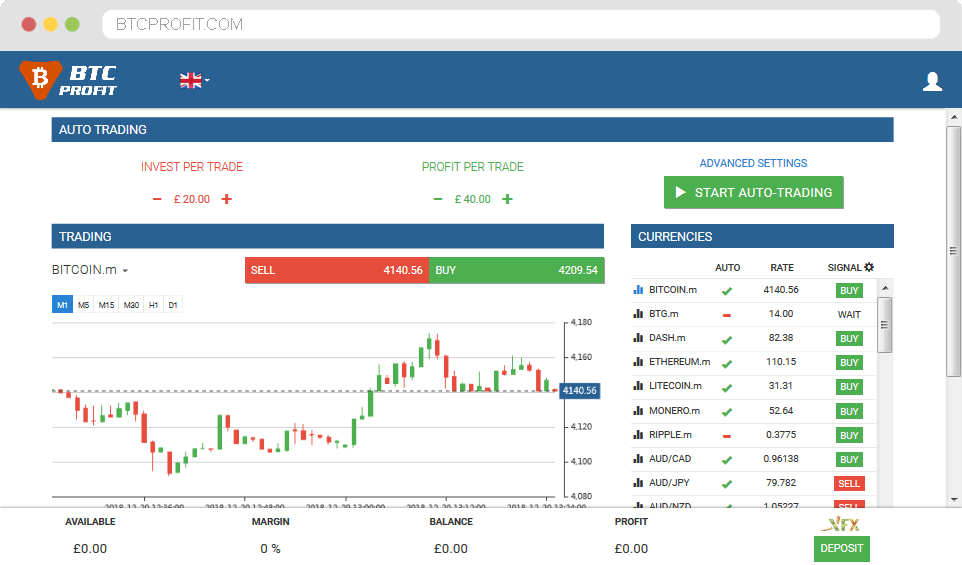Image resolution: width=962 pixels, height=565 pixels.
Task: Click the green BUY 4209.54 button
Action: coord(517,271)
